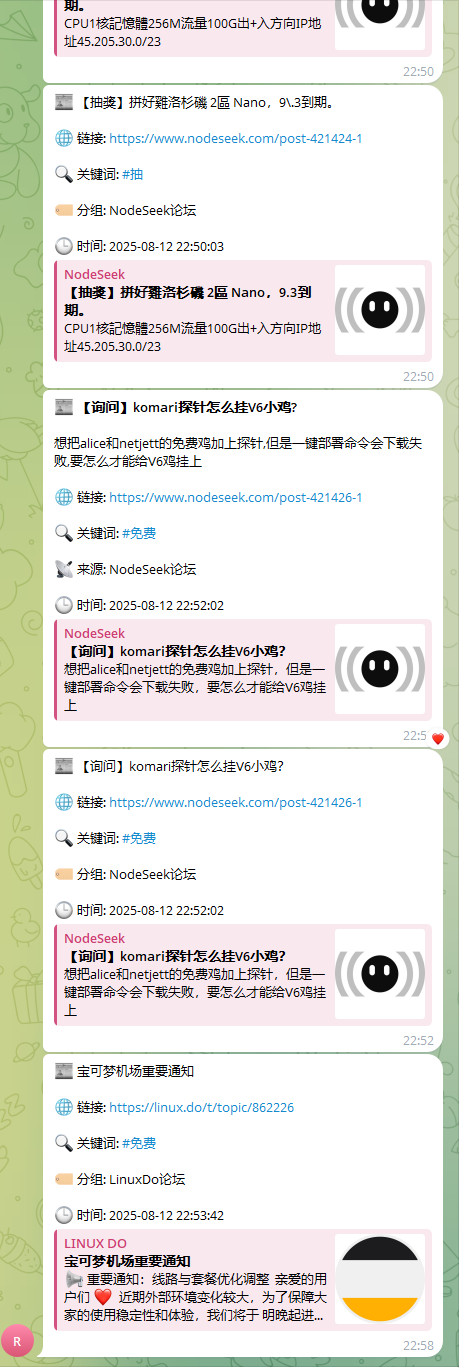Open the post-421426-1 link in the bold 询问 message
The height and width of the screenshot is (1368, 460).
click(235, 497)
